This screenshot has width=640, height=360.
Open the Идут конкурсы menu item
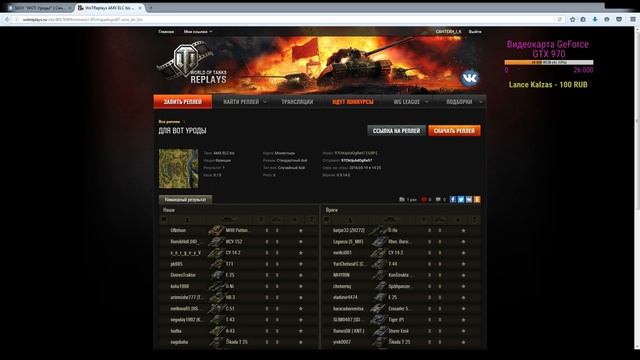click(x=353, y=102)
